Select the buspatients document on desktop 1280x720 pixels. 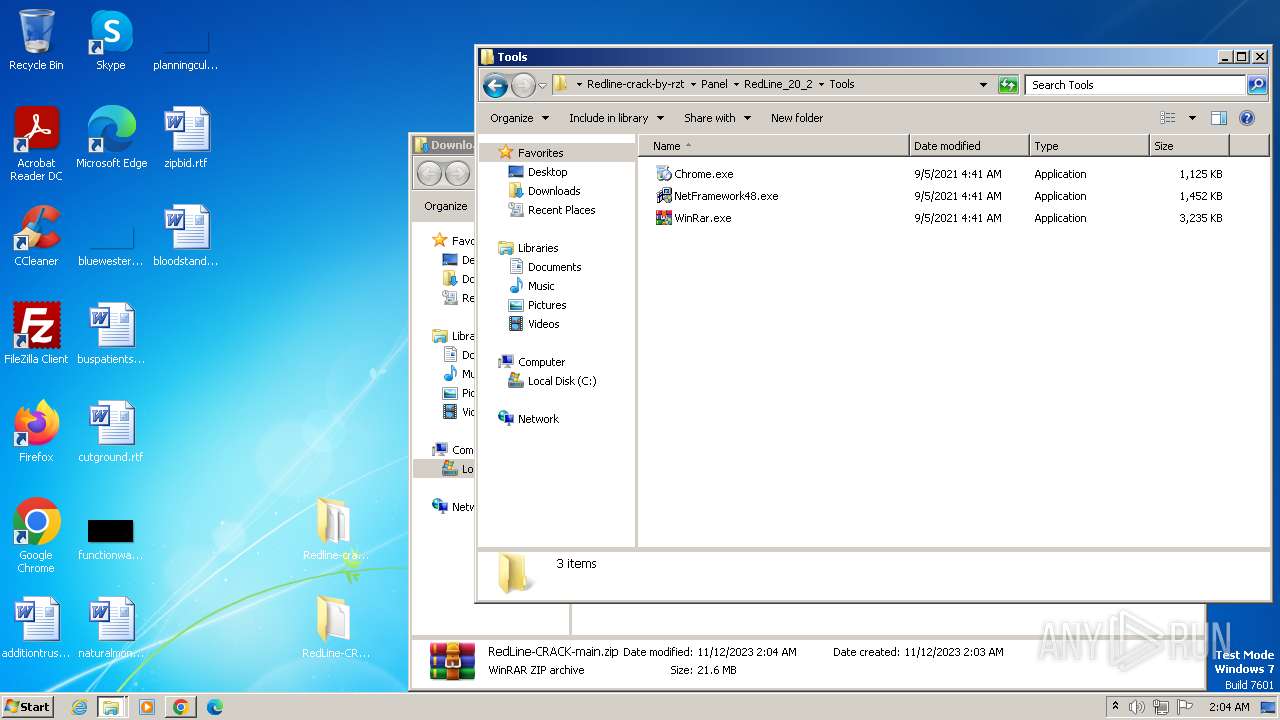click(x=111, y=334)
